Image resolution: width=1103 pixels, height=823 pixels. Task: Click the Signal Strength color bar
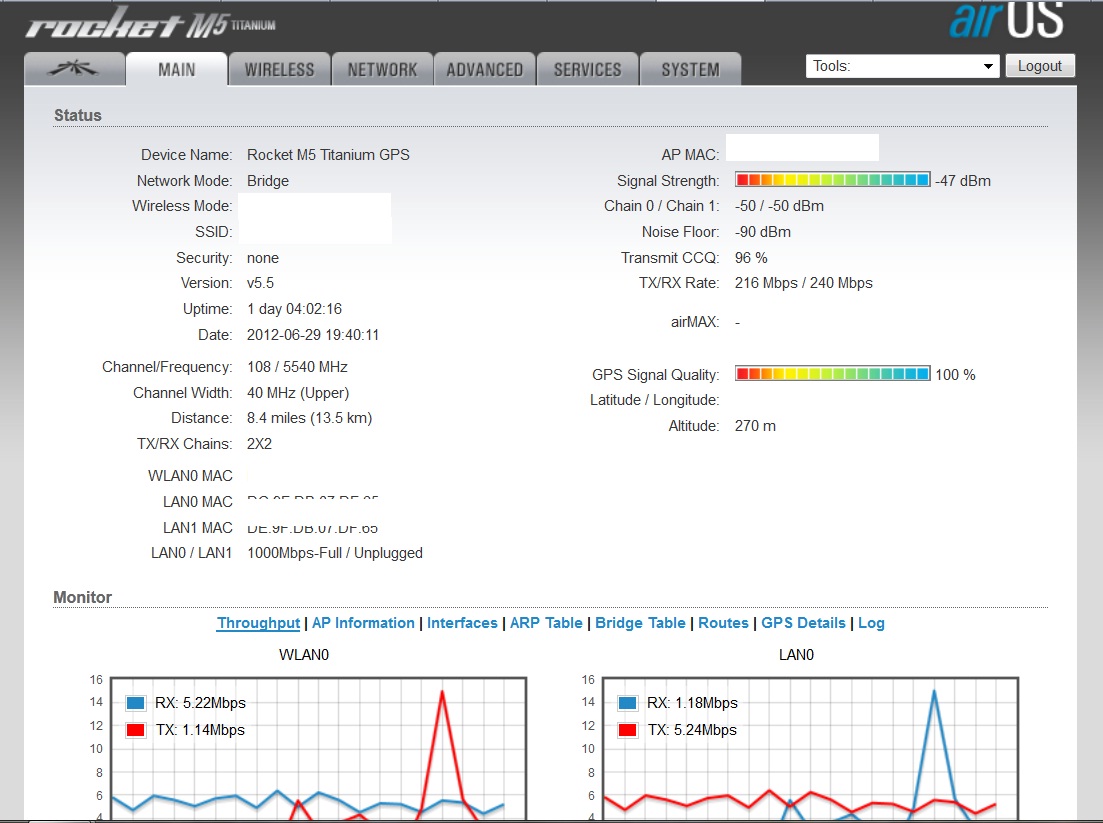pyautogui.click(x=832, y=180)
